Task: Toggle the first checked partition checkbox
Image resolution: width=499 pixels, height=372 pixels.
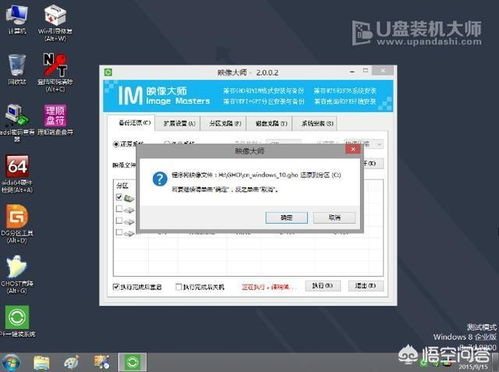Action: click(x=119, y=197)
